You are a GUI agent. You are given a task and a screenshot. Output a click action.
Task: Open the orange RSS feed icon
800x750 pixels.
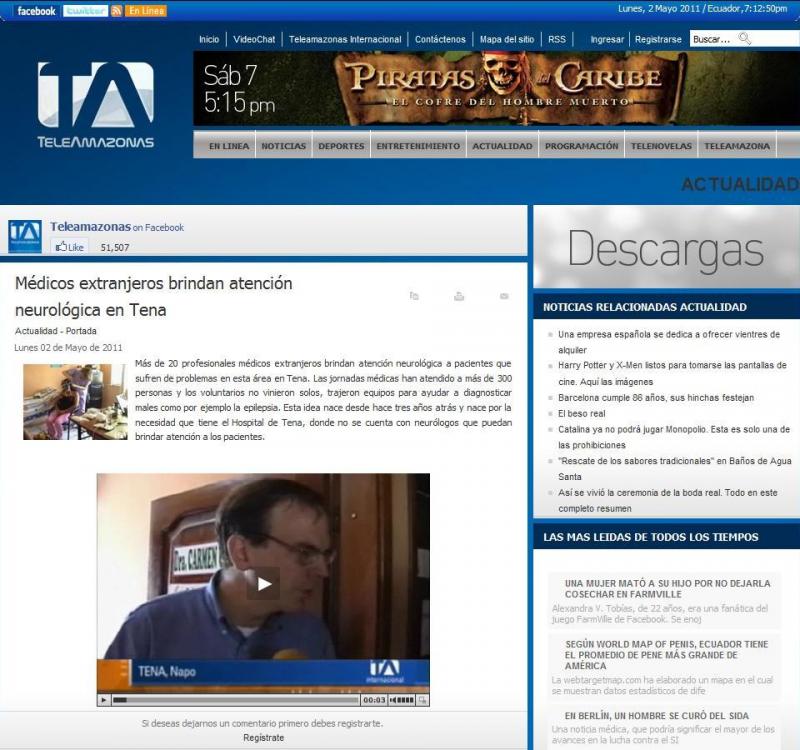(x=116, y=10)
